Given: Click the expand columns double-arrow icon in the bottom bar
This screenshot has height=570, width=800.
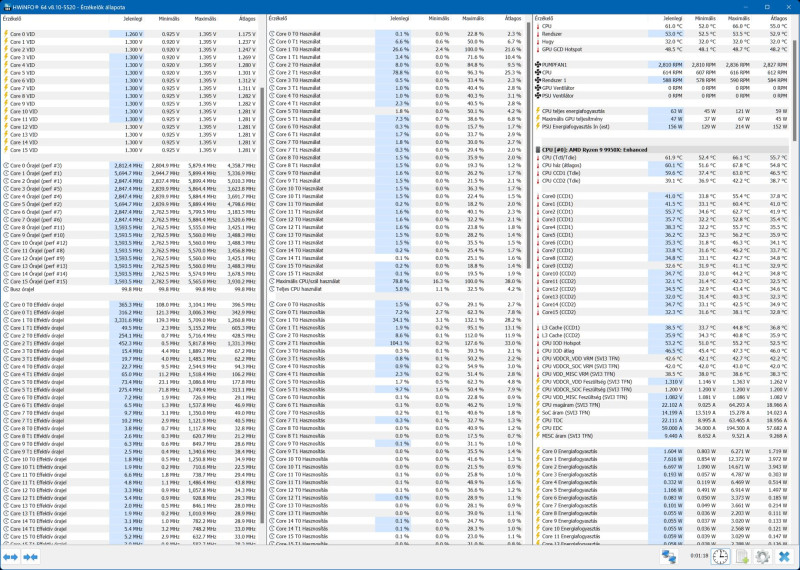Looking at the screenshot, I should 10,557.
